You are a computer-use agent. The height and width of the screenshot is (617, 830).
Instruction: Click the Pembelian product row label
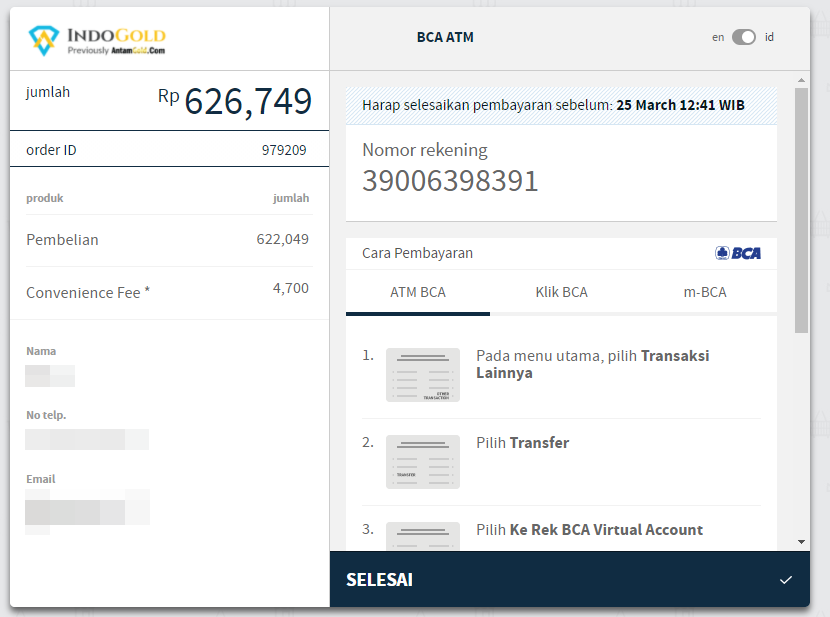(62, 240)
